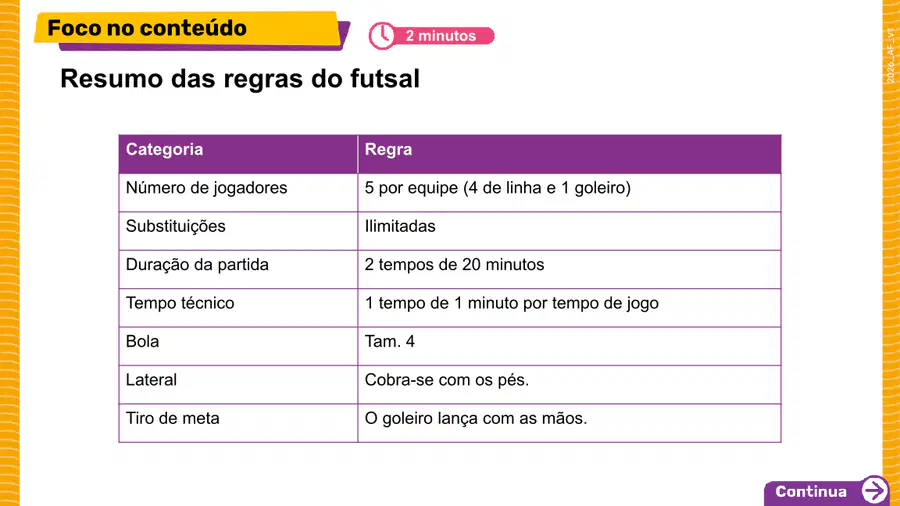The width and height of the screenshot is (900, 506).
Task: Click the Continua arrow icon
Action: (874, 491)
